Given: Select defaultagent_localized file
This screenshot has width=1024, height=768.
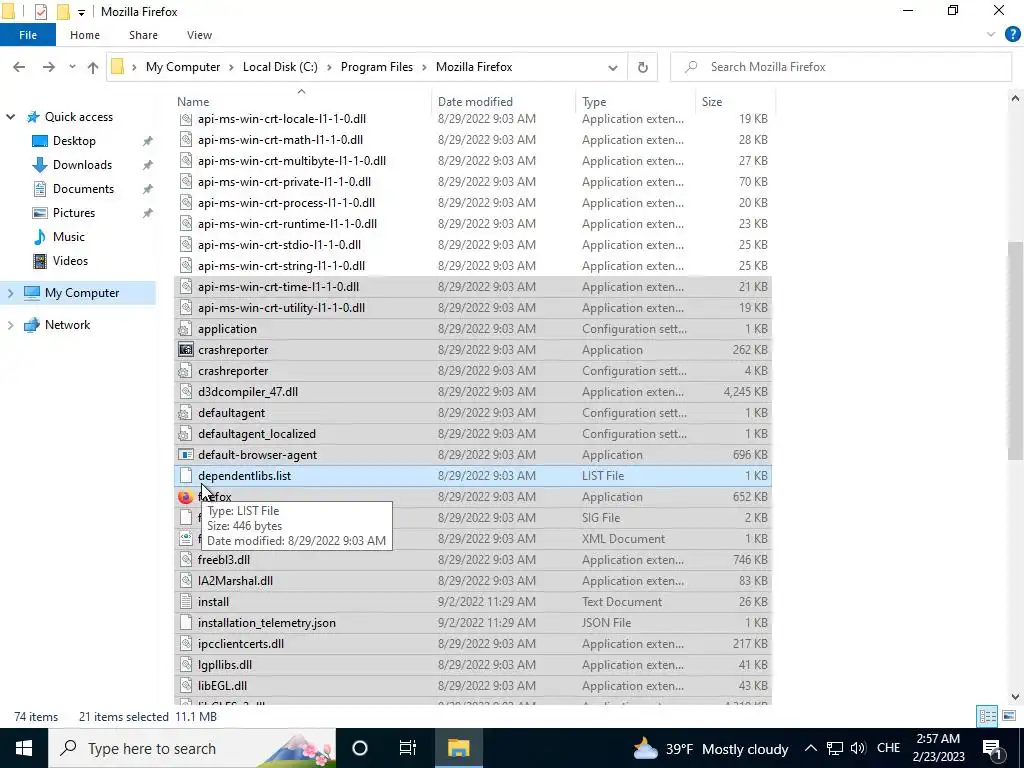Looking at the screenshot, I should (473, 434).
